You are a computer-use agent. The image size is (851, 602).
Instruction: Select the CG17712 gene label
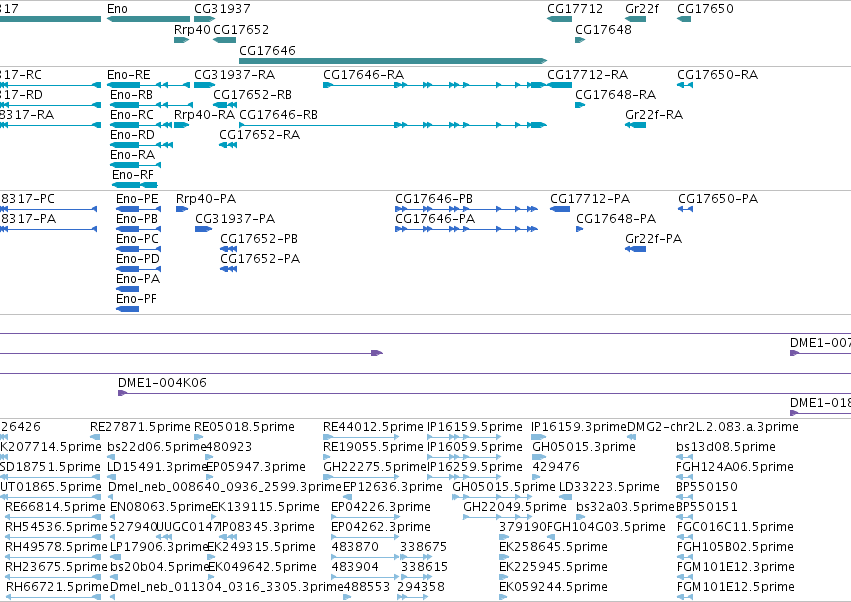click(575, 9)
